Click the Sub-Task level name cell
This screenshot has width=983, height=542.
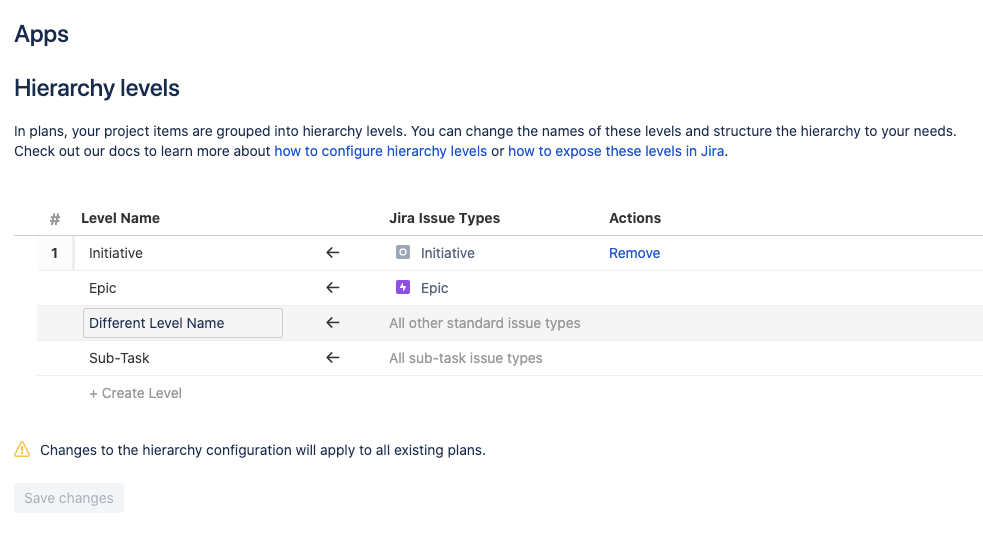[x=119, y=358]
